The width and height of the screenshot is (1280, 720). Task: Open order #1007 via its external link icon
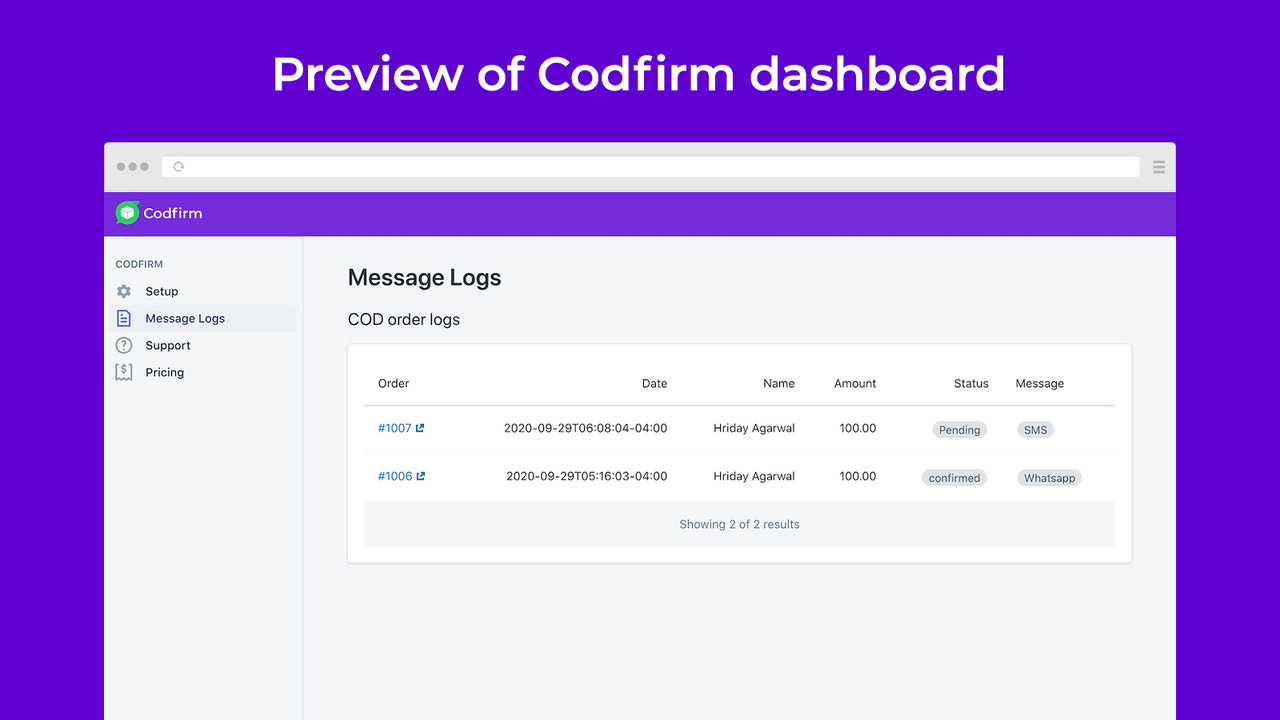click(418, 428)
